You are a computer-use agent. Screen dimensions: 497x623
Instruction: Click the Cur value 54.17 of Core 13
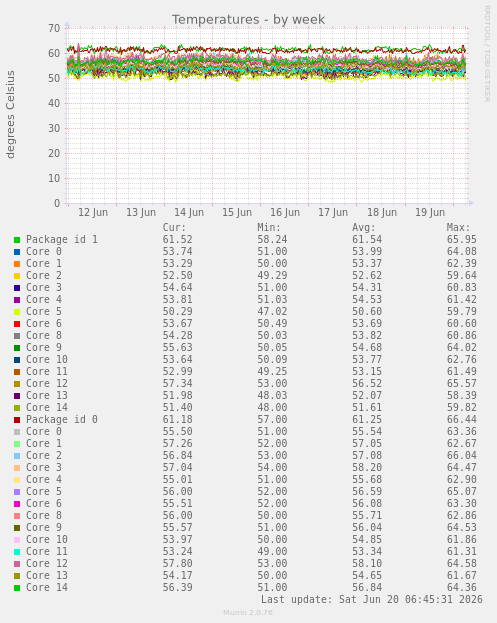(x=177, y=576)
